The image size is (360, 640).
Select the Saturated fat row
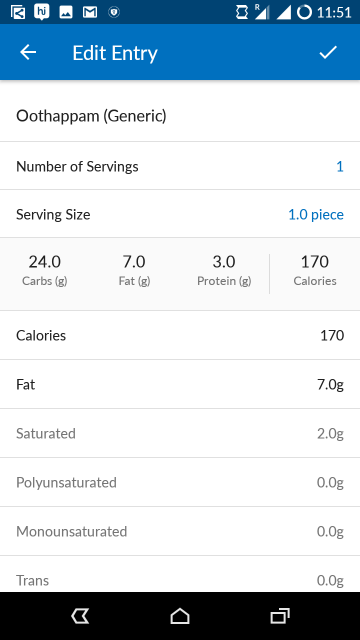click(180, 433)
